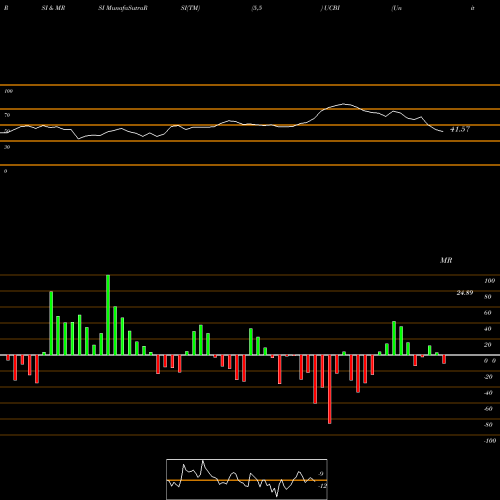The width and height of the screenshot is (500, 500).
Task: Click the RSI axis label 70
Action: pyautogui.click(x=7, y=115)
